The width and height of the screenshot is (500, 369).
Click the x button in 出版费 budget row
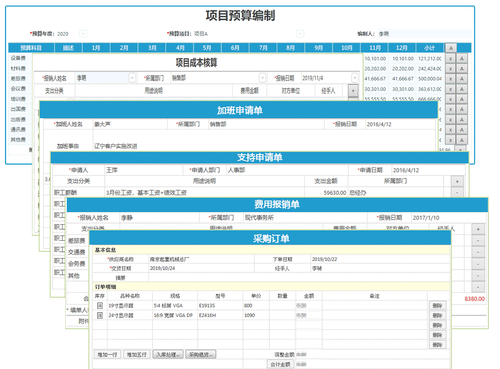[x=451, y=120]
